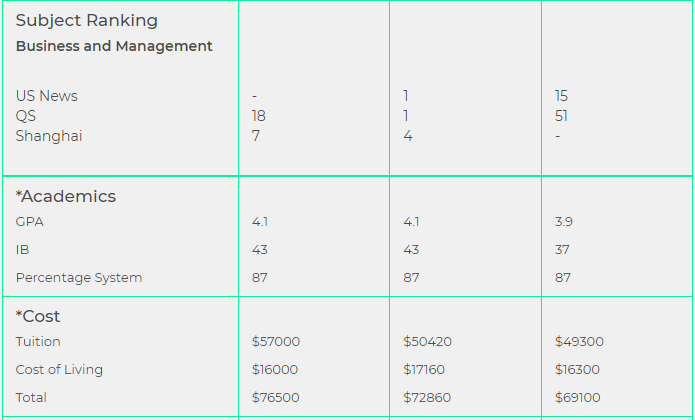Click the IB score 37

pos(562,249)
